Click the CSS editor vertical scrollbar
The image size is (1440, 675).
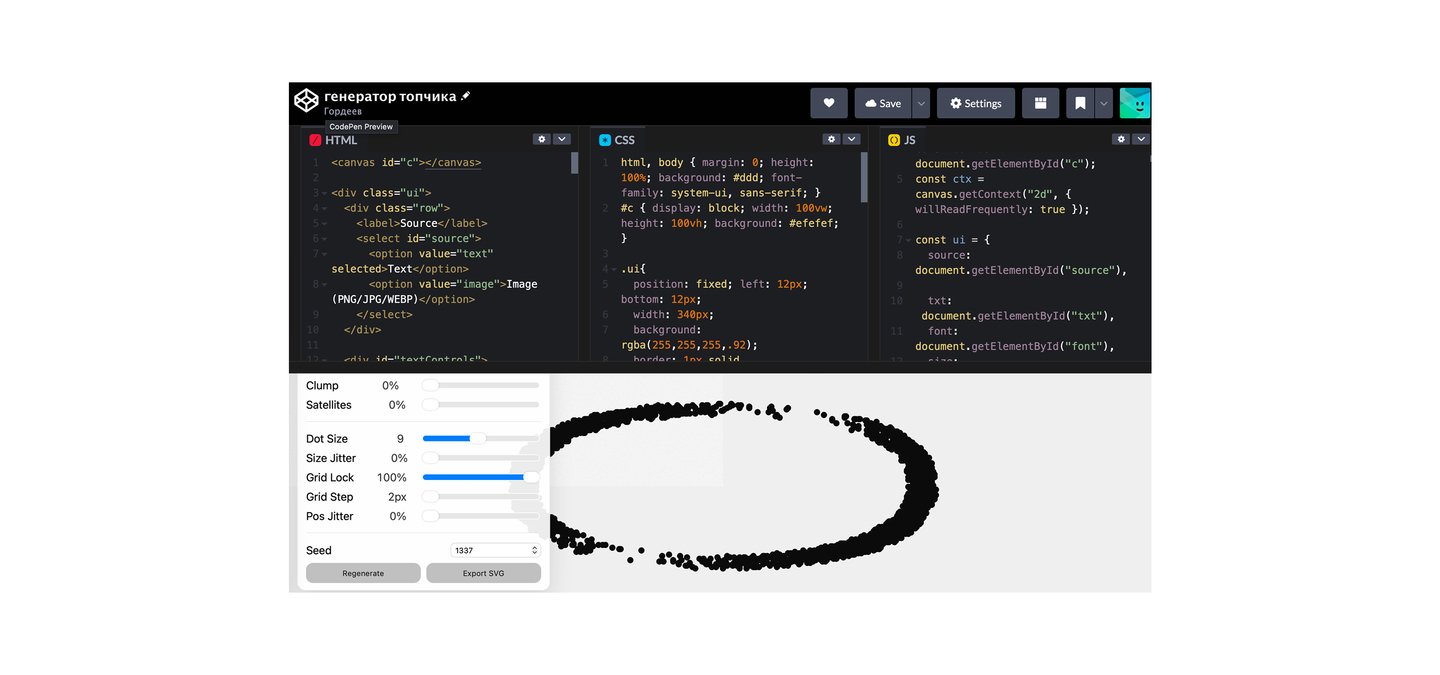865,178
